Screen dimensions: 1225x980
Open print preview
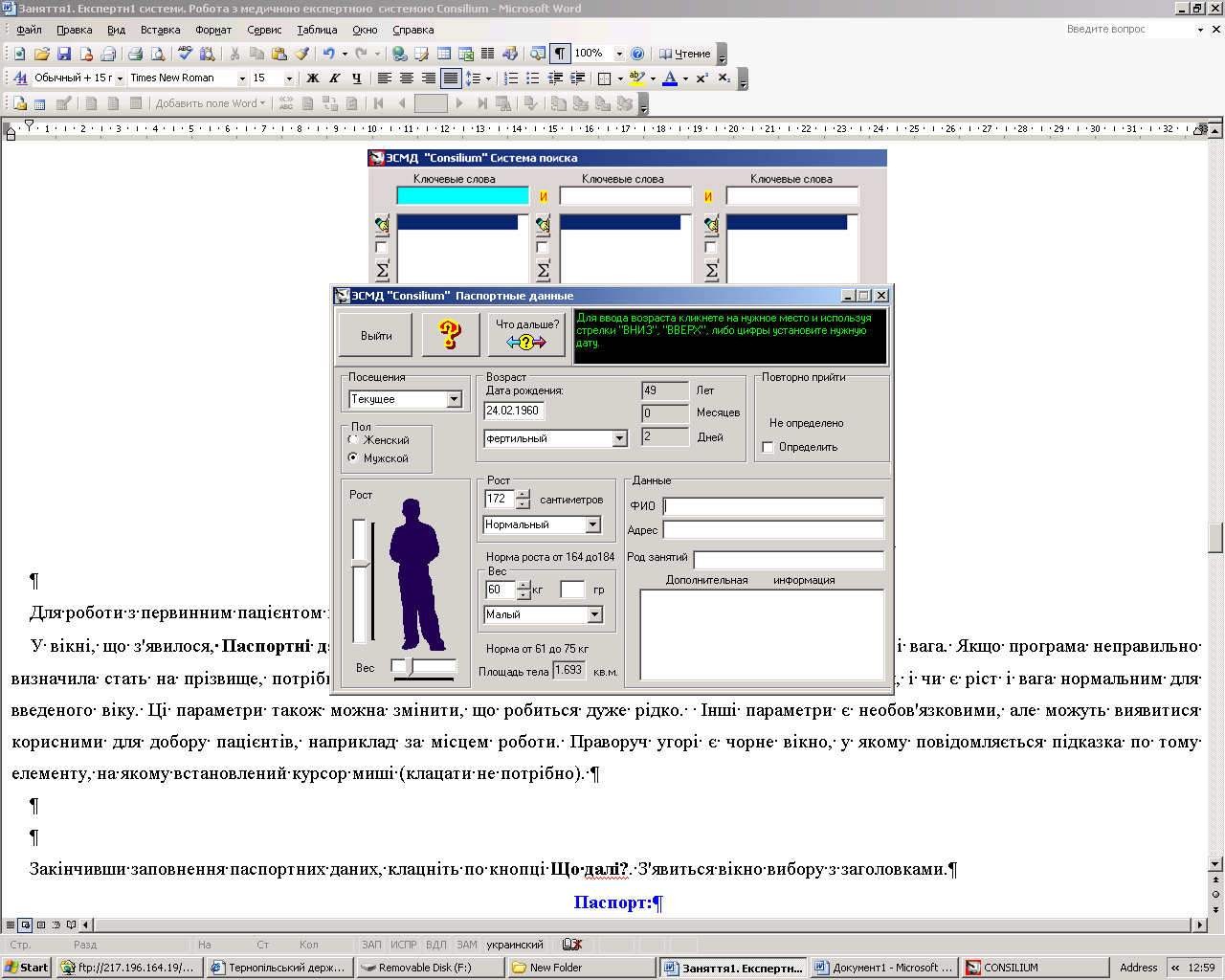pos(157,54)
